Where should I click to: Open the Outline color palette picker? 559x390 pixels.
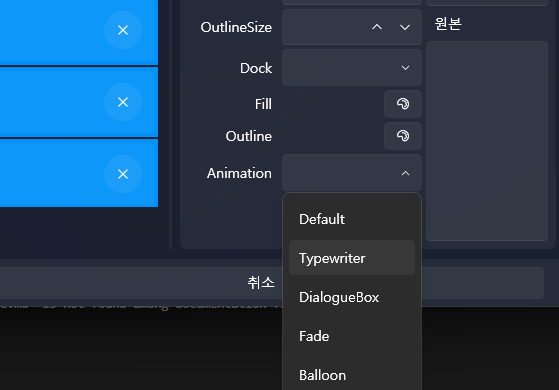point(403,136)
